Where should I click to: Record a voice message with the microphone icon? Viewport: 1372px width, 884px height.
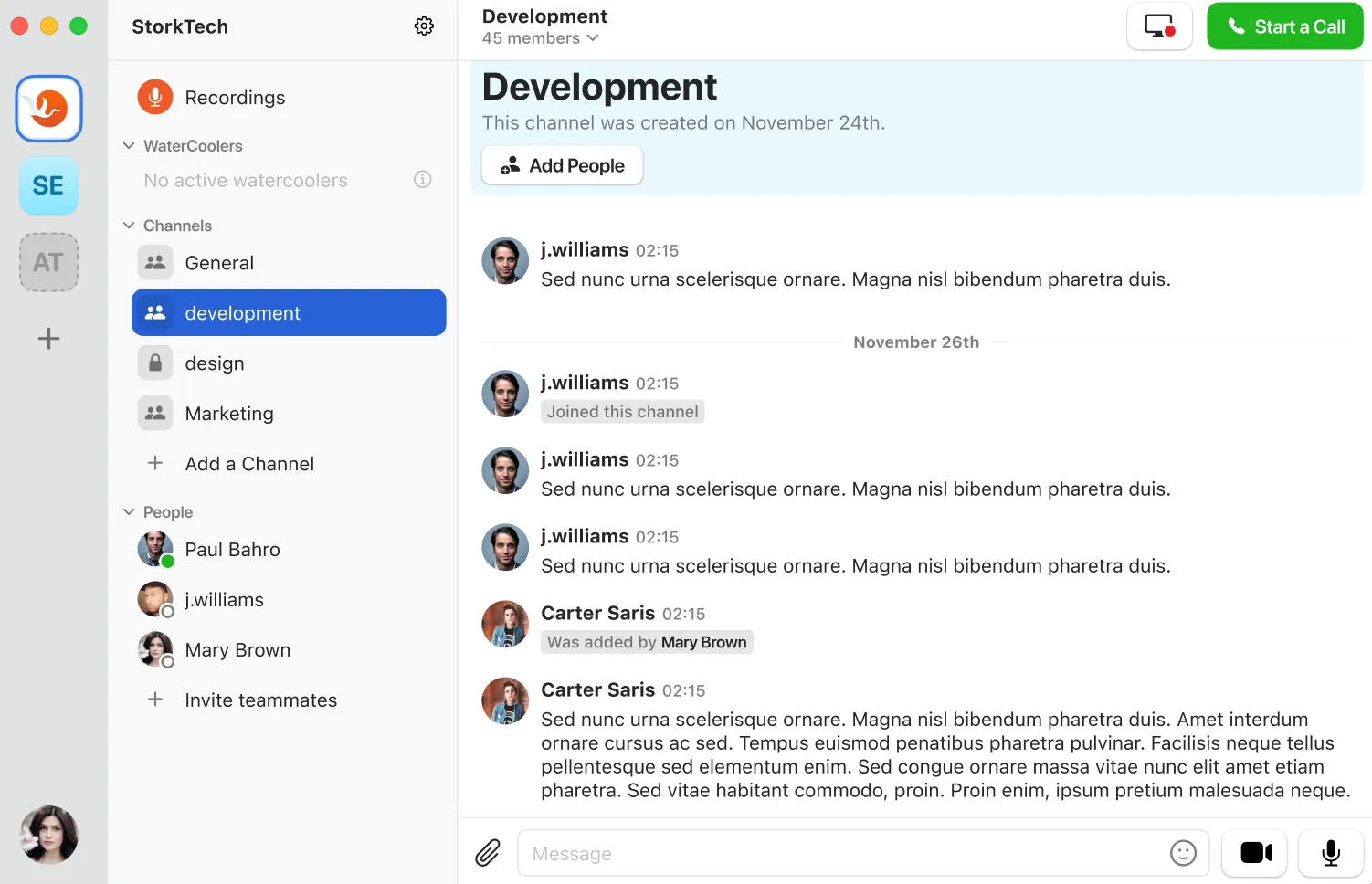[1330, 852]
